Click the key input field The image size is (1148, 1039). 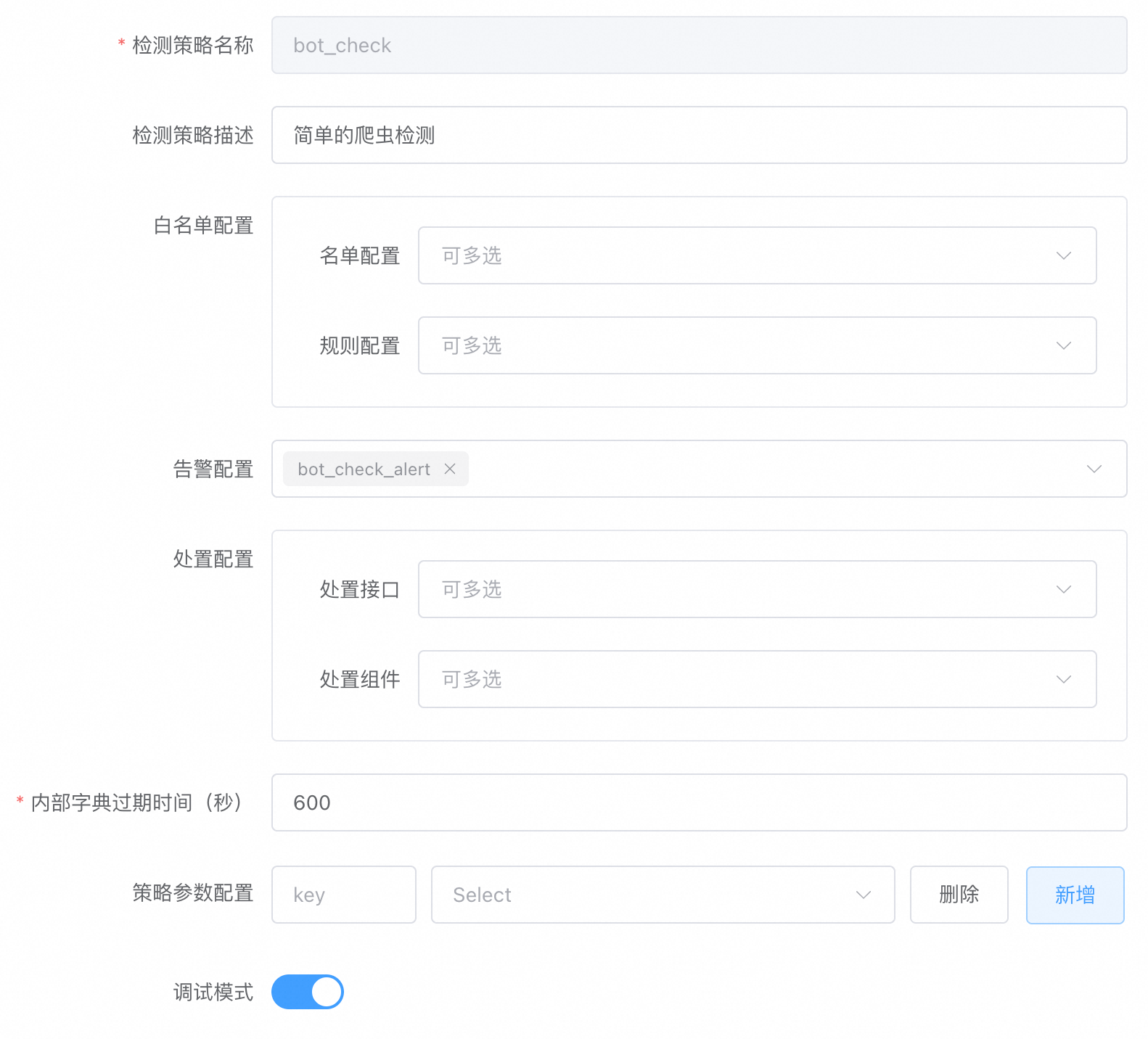click(x=343, y=895)
